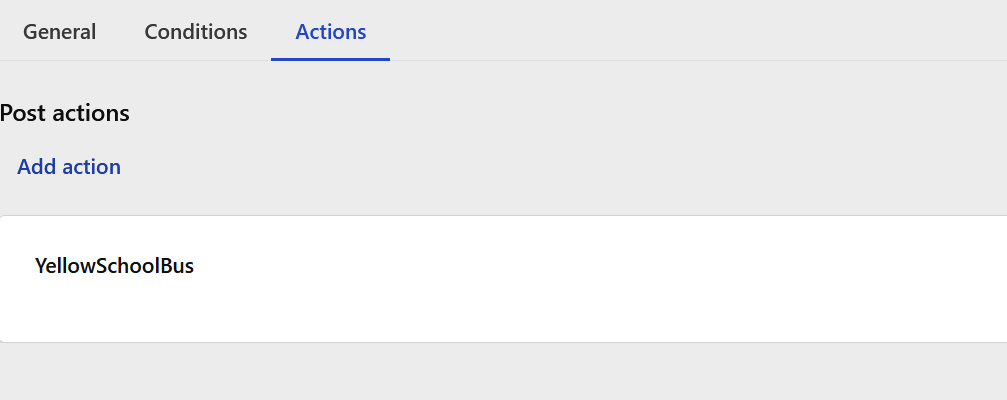Click the Post actions heading

tap(65, 113)
